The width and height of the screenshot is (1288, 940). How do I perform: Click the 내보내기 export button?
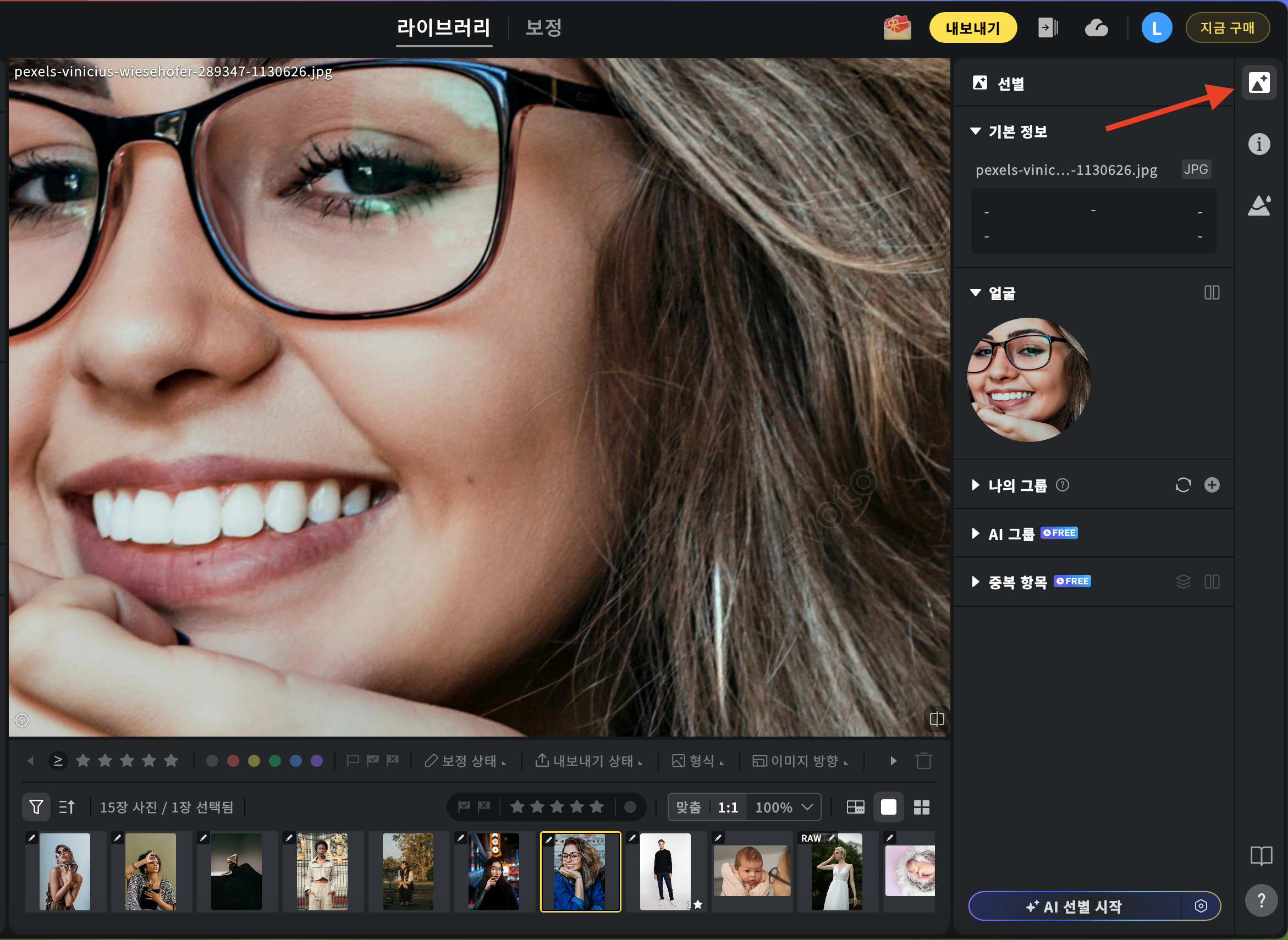click(x=972, y=28)
